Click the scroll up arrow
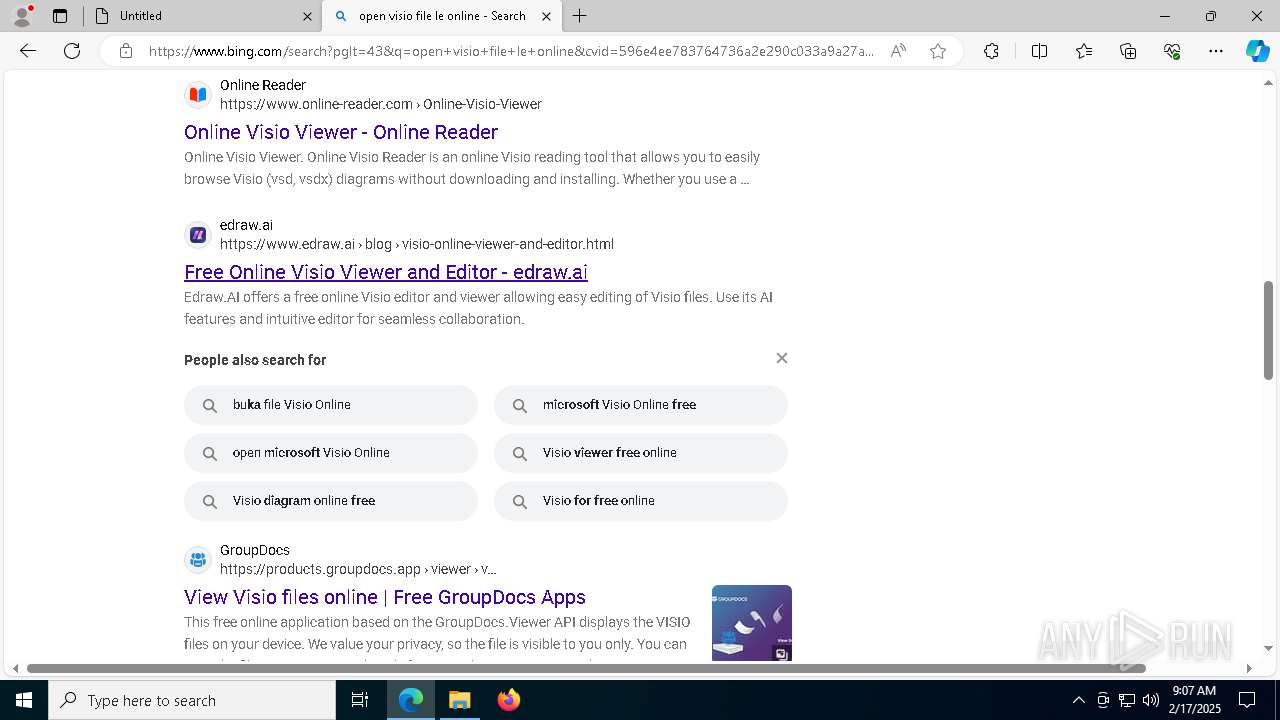 1268,83
